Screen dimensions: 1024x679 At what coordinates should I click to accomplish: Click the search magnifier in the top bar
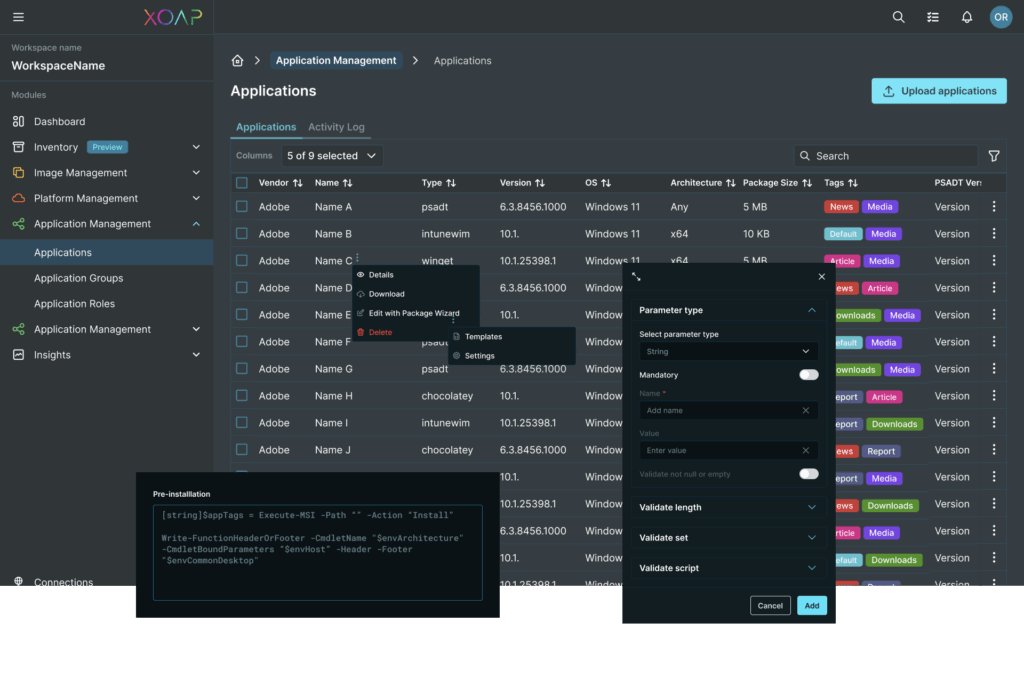click(x=898, y=16)
